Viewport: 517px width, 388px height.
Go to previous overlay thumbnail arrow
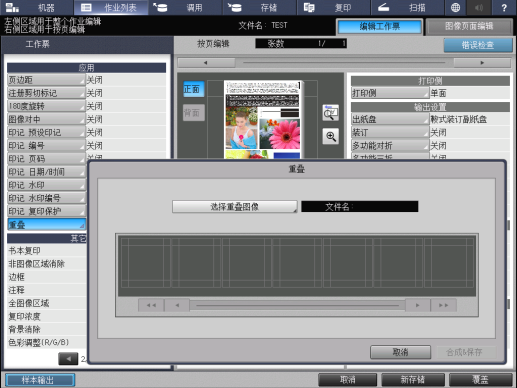(x=177, y=305)
